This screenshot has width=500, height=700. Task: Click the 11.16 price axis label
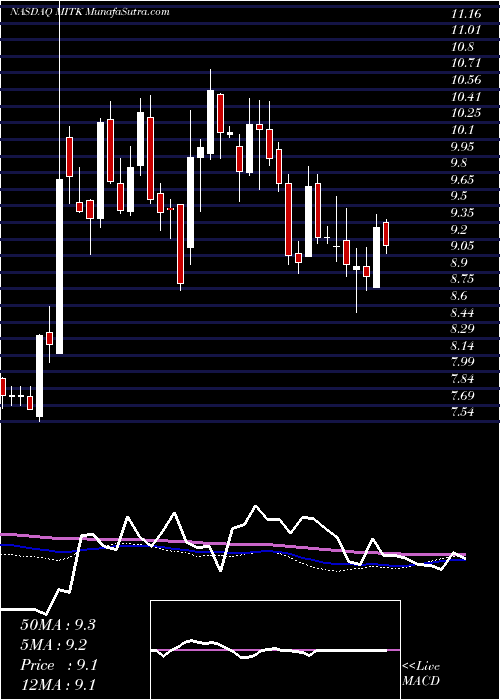tap(467, 14)
